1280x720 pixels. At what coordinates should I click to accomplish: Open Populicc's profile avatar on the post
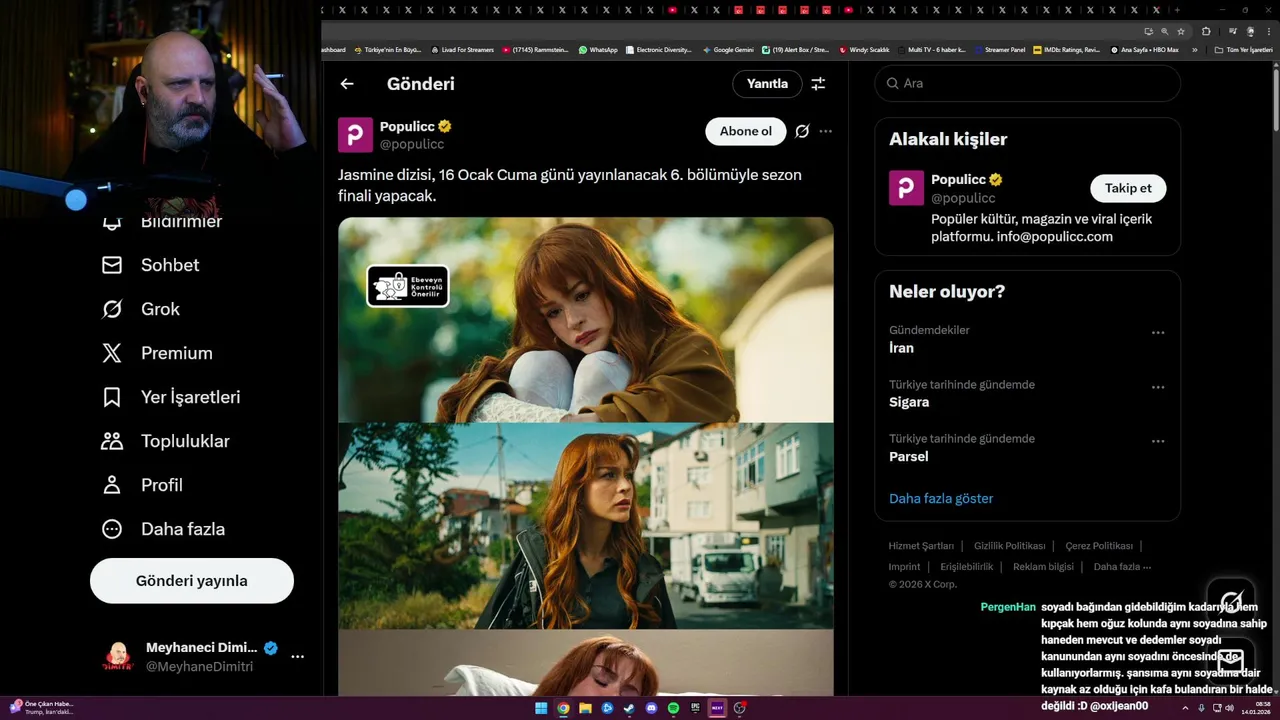click(355, 134)
